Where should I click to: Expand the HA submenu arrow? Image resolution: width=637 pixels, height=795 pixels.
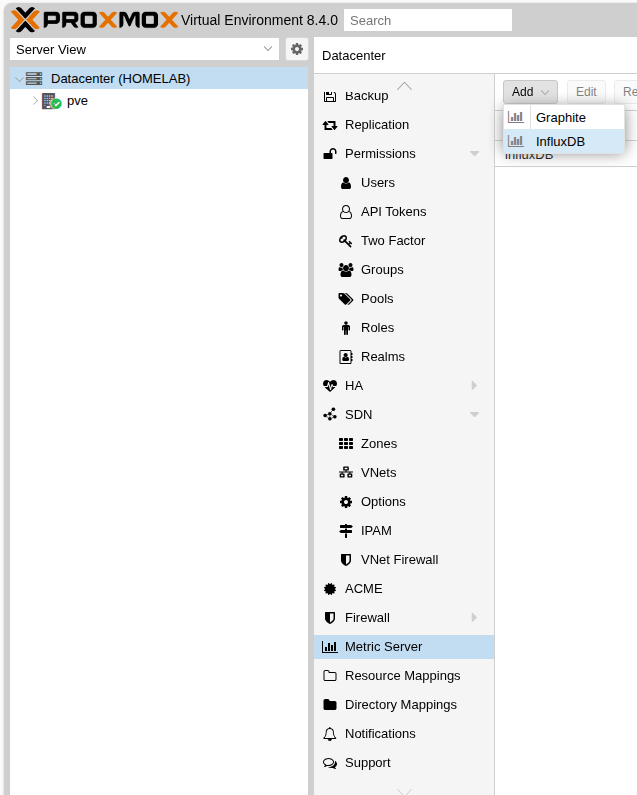tap(474, 385)
